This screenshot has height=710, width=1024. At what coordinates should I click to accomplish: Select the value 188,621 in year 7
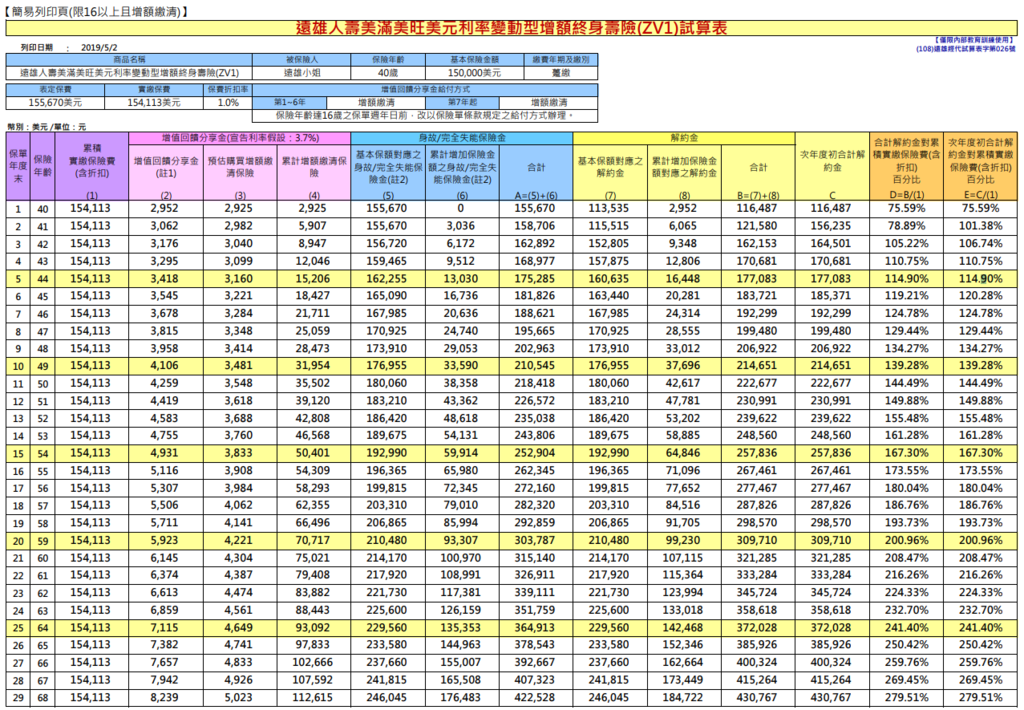click(535, 314)
